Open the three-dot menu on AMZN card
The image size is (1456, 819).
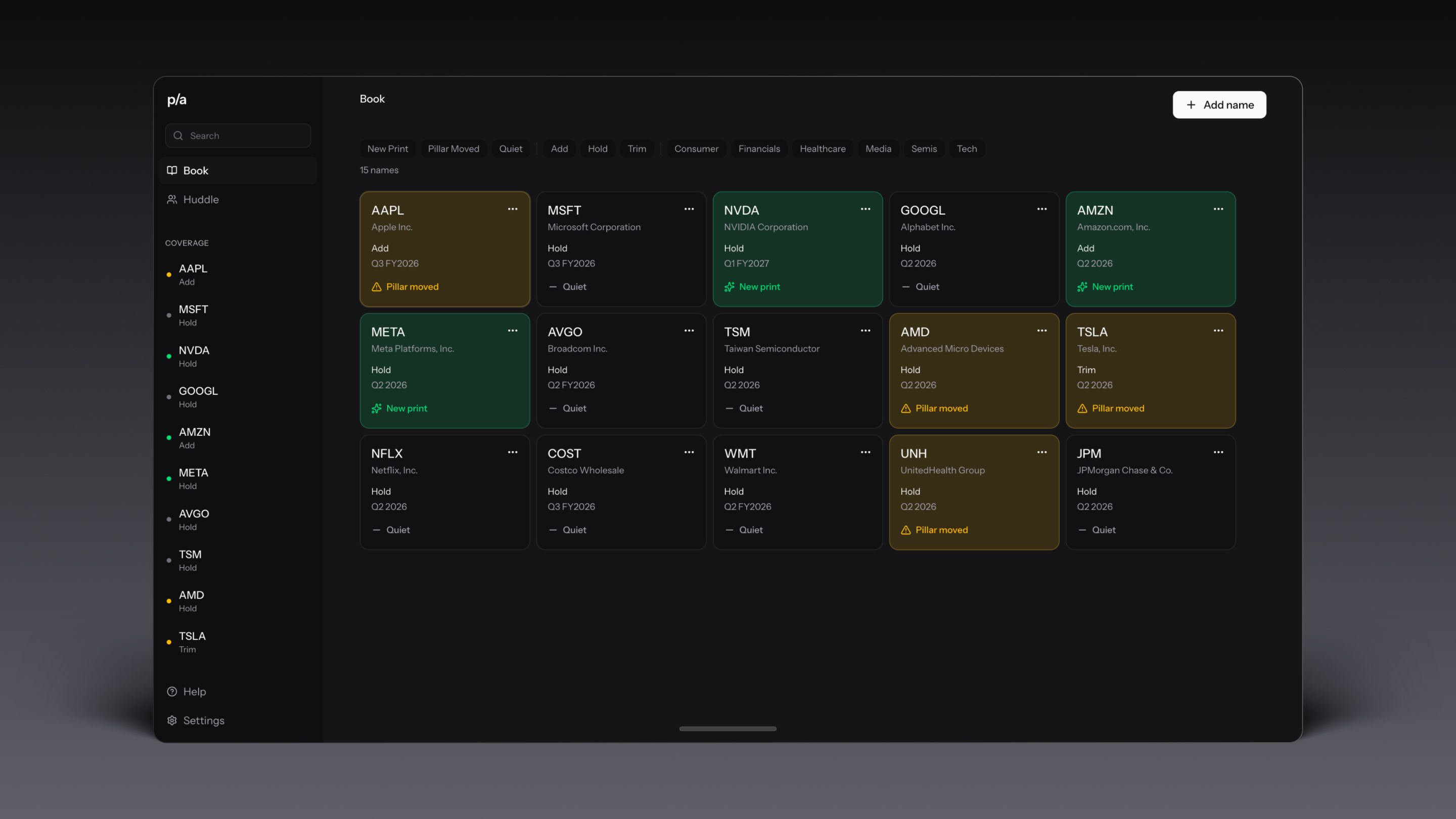tap(1218, 209)
